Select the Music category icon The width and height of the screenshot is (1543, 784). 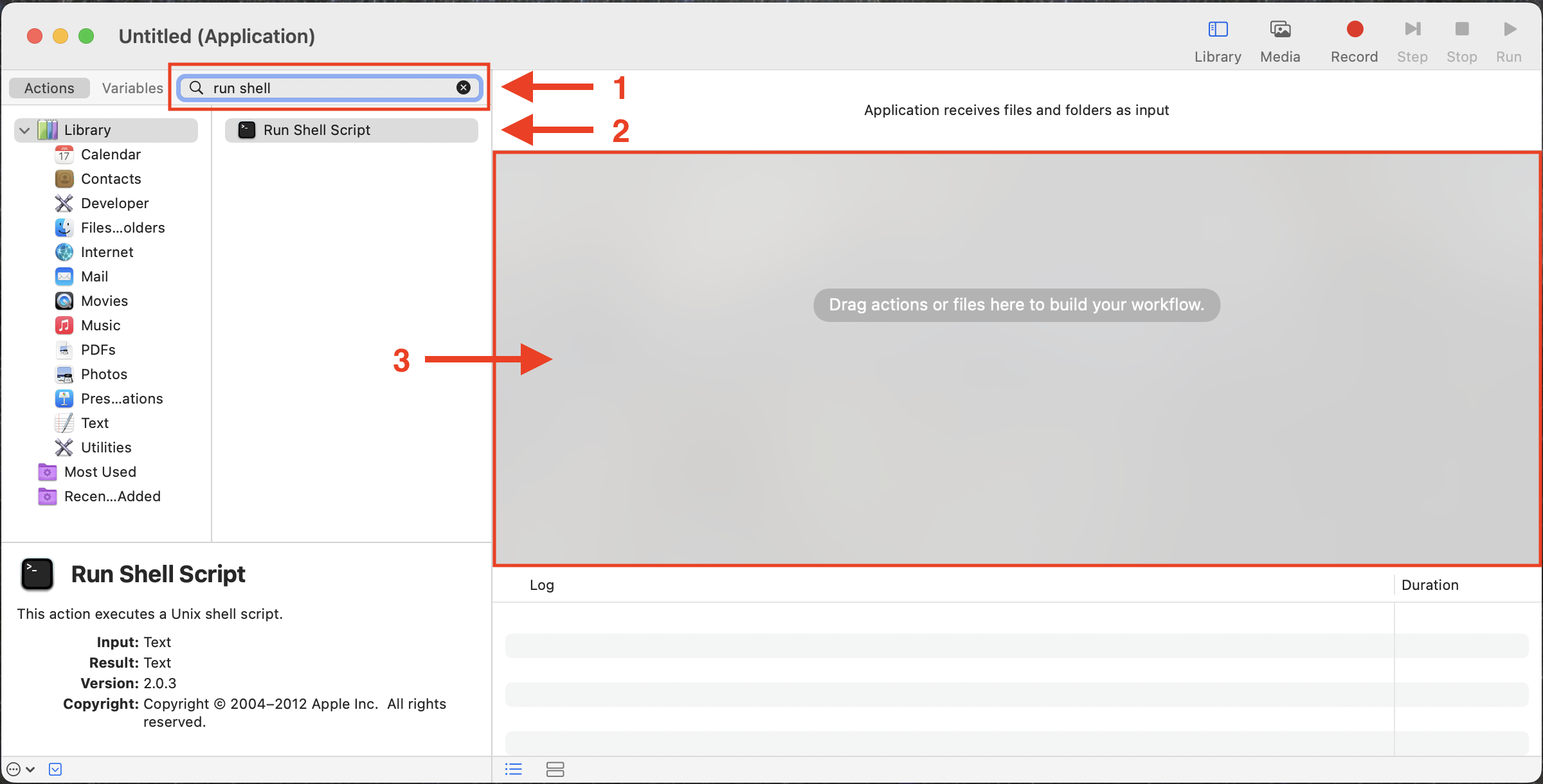(x=64, y=325)
